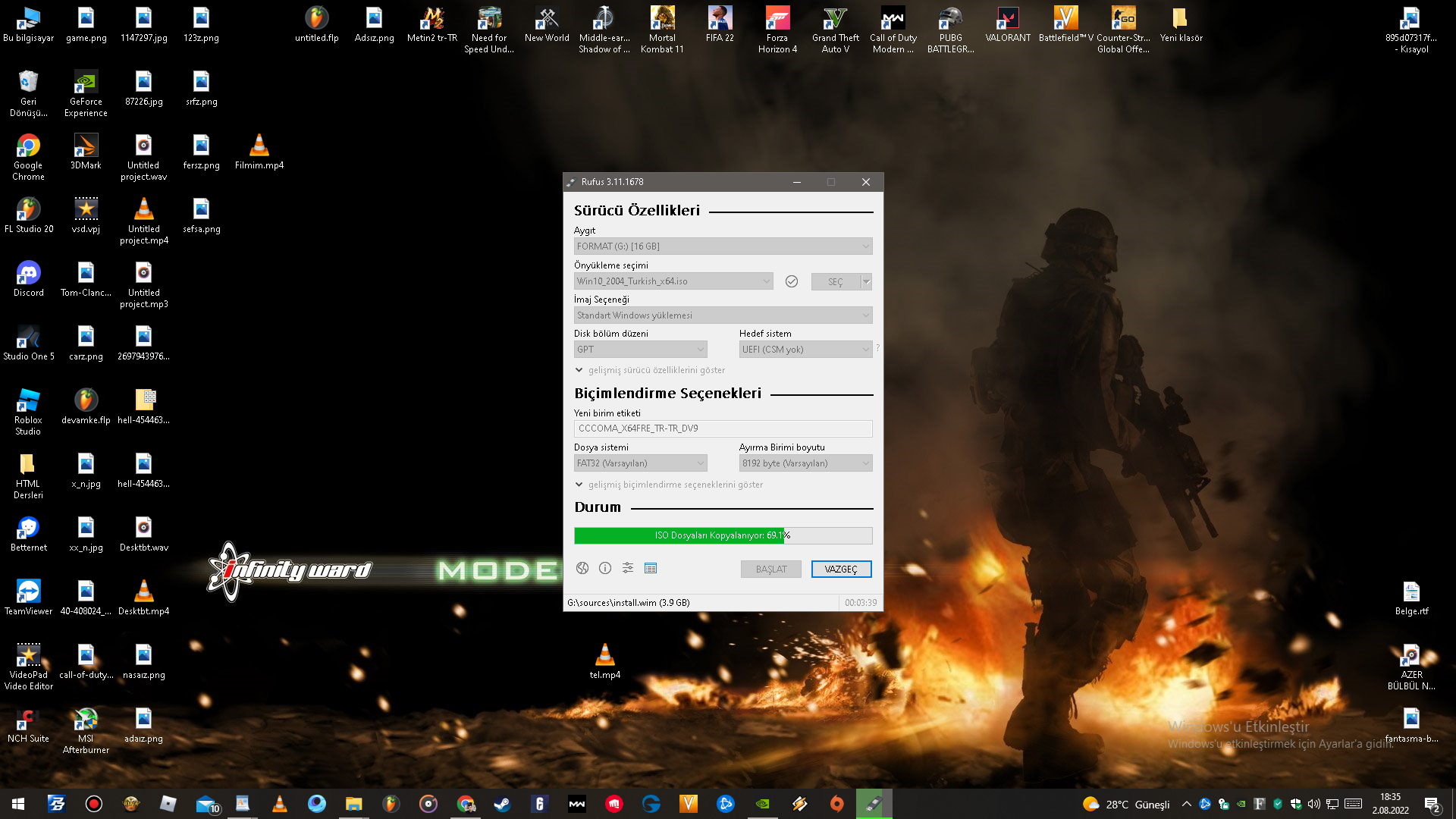This screenshot has width=1456, height=819.
Task: Open the Discord desktop icon
Action: 28,273
